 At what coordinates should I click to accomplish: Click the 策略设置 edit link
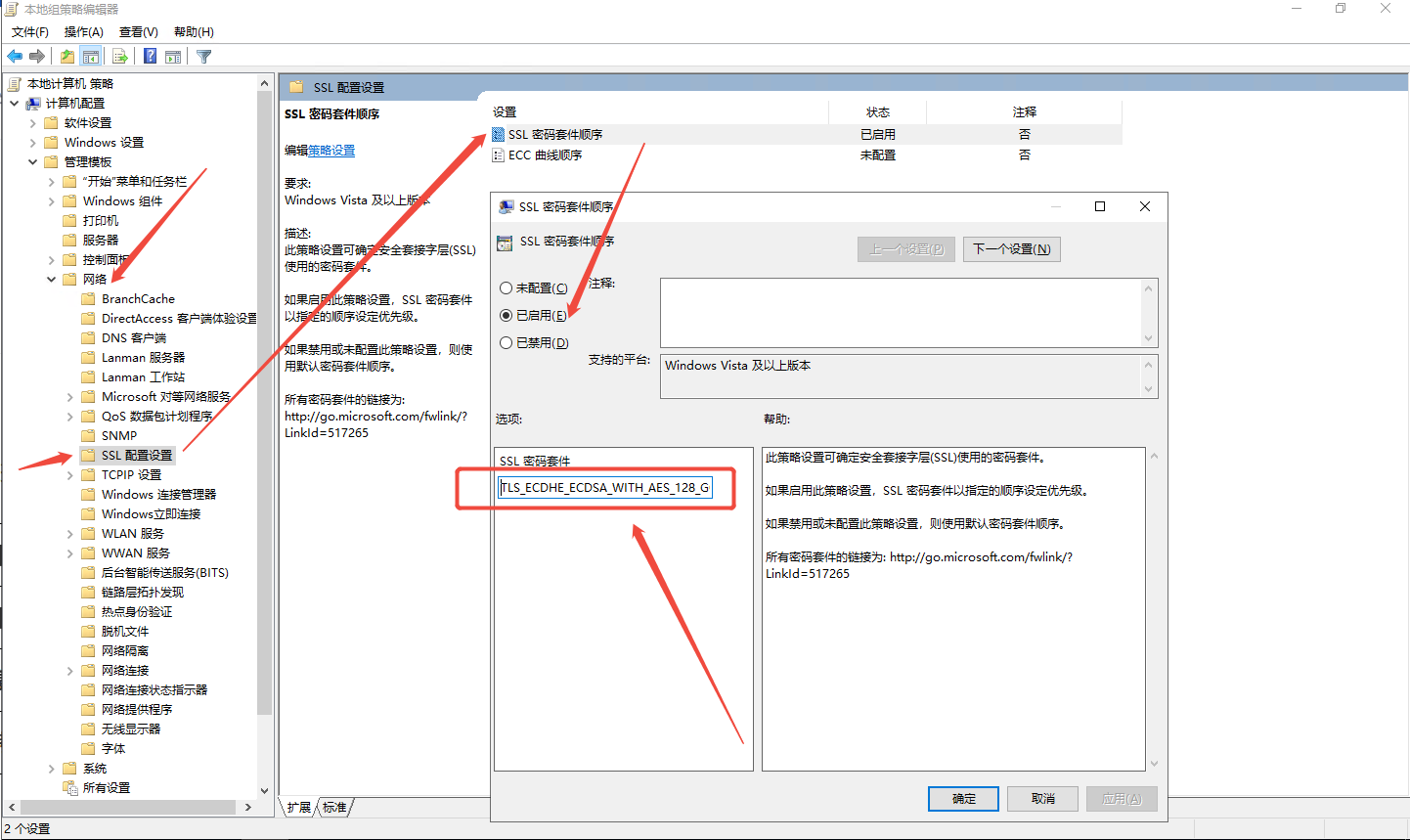pyautogui.click(x=331, y=151)
